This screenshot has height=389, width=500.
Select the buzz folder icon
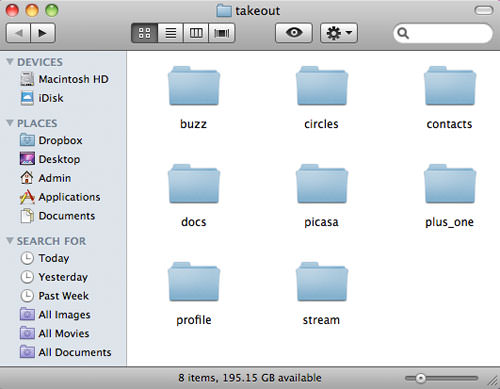pyautogui.click(x=194, y=86)
